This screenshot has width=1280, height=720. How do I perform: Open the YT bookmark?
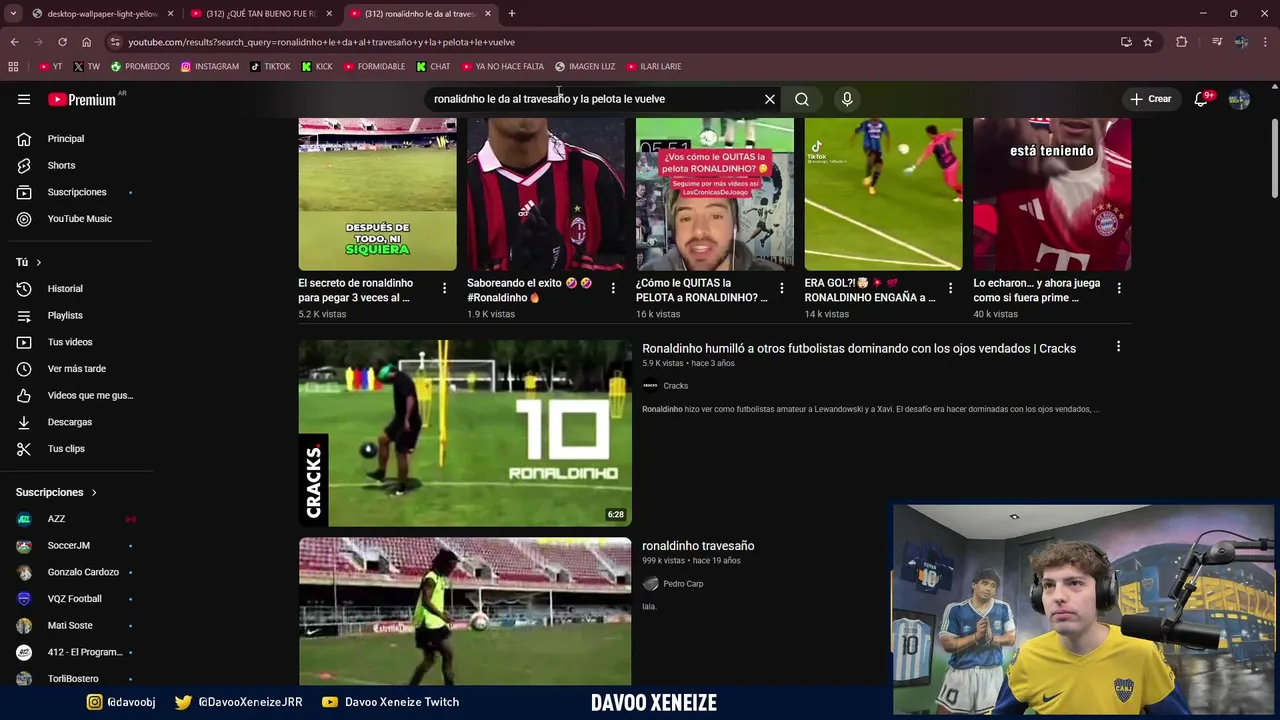[50, 67]
